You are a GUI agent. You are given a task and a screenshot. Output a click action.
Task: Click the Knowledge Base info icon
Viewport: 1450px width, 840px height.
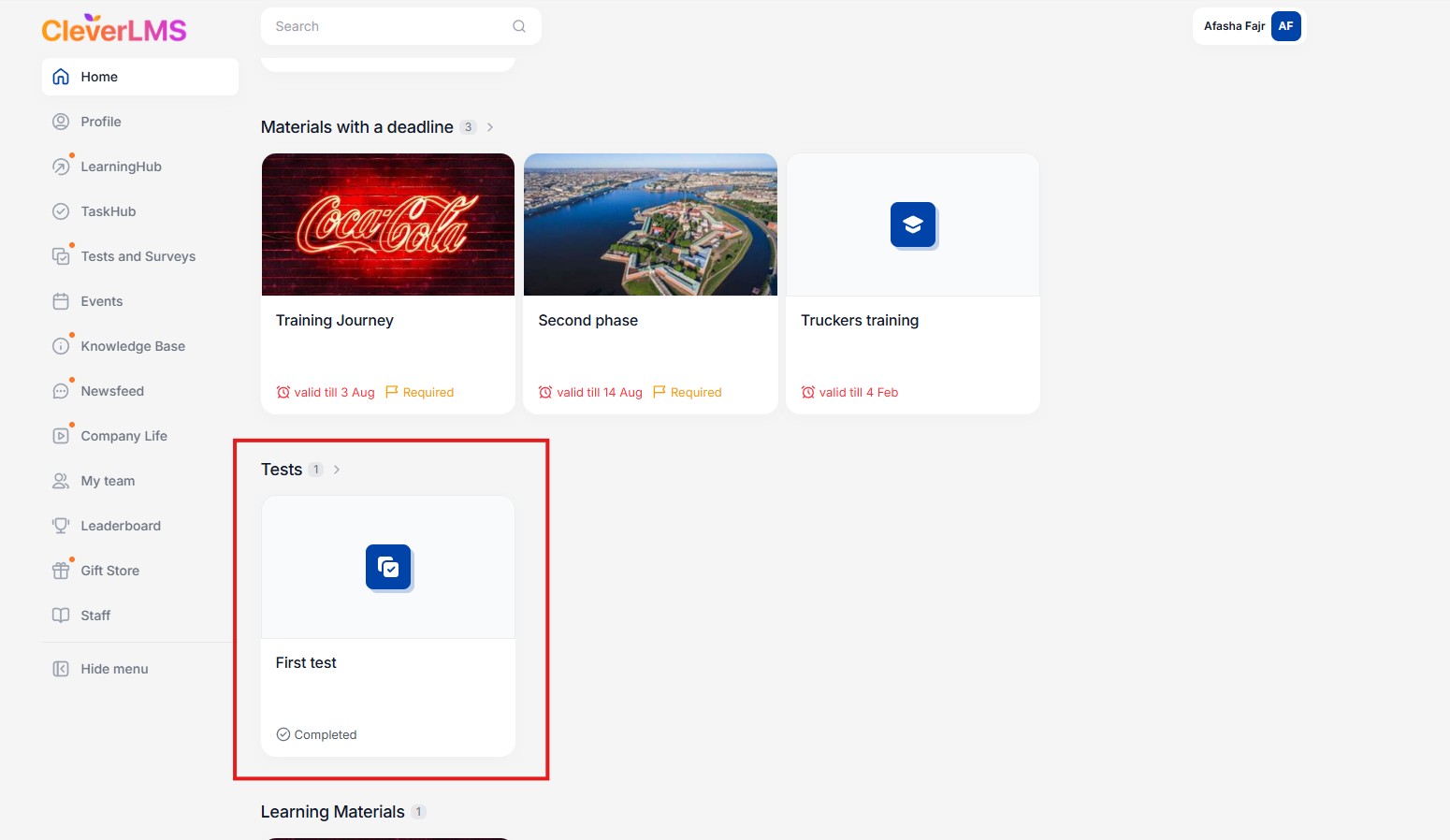[x=61, y=346]
